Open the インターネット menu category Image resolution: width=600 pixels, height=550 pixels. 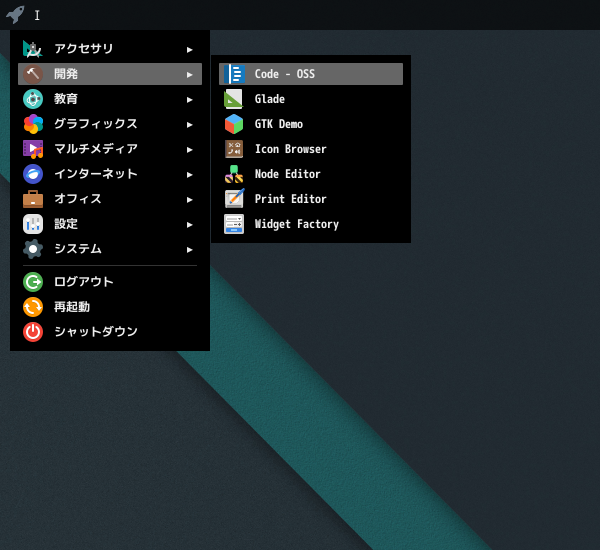tap(95, 174)
